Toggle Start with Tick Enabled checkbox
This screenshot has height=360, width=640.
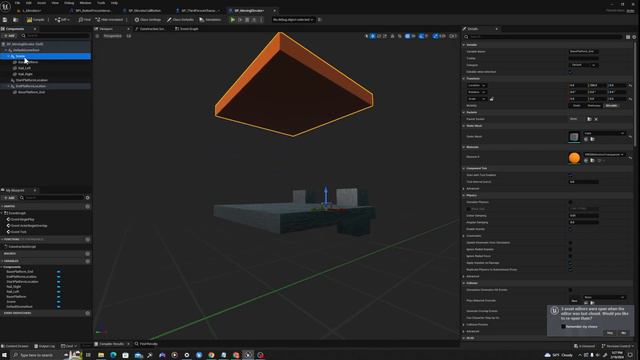point(571,175)
